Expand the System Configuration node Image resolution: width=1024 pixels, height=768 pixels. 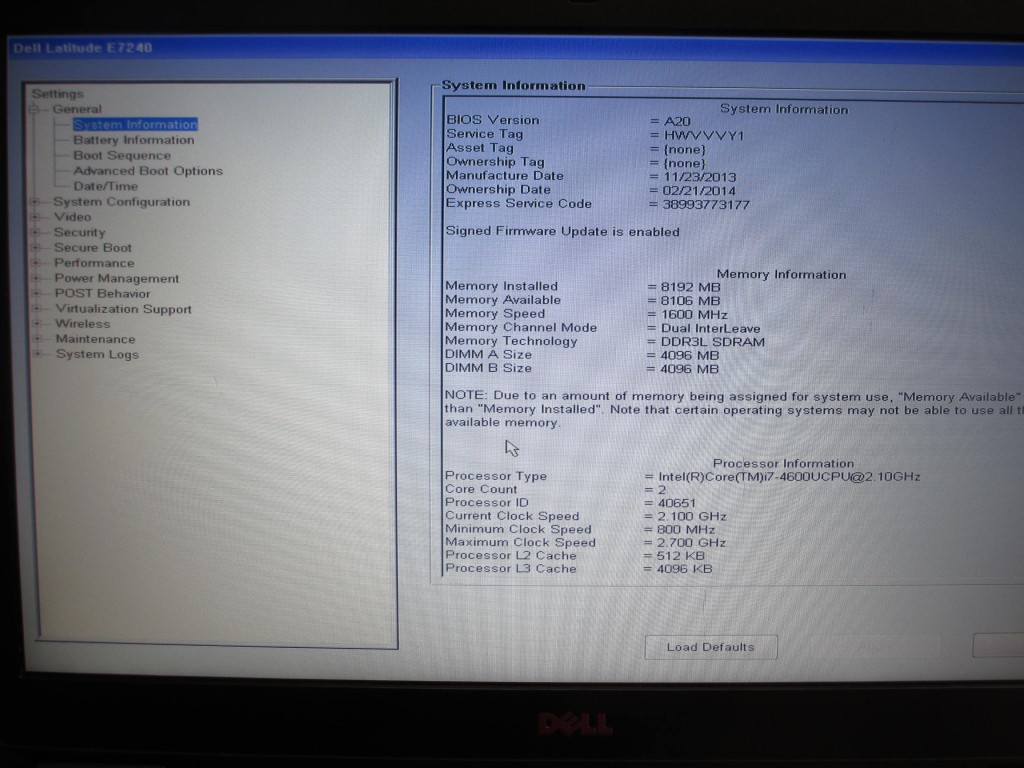(x=36, y=202)
